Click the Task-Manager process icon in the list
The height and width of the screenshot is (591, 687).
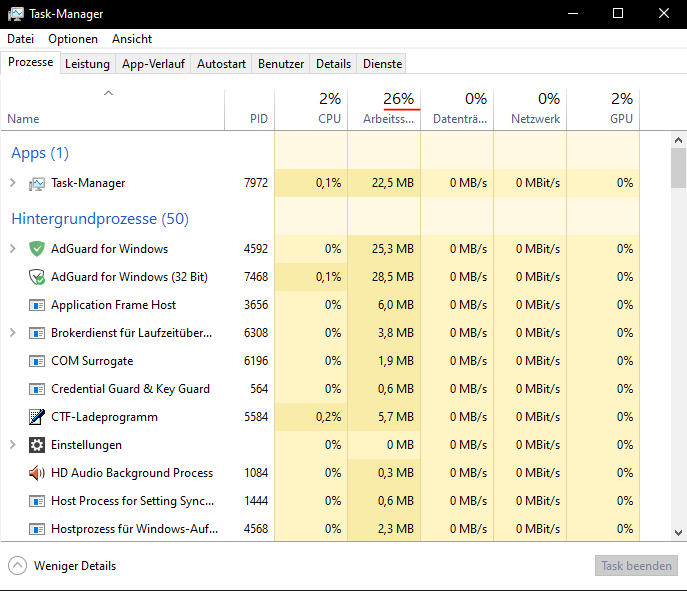[37, 183]
